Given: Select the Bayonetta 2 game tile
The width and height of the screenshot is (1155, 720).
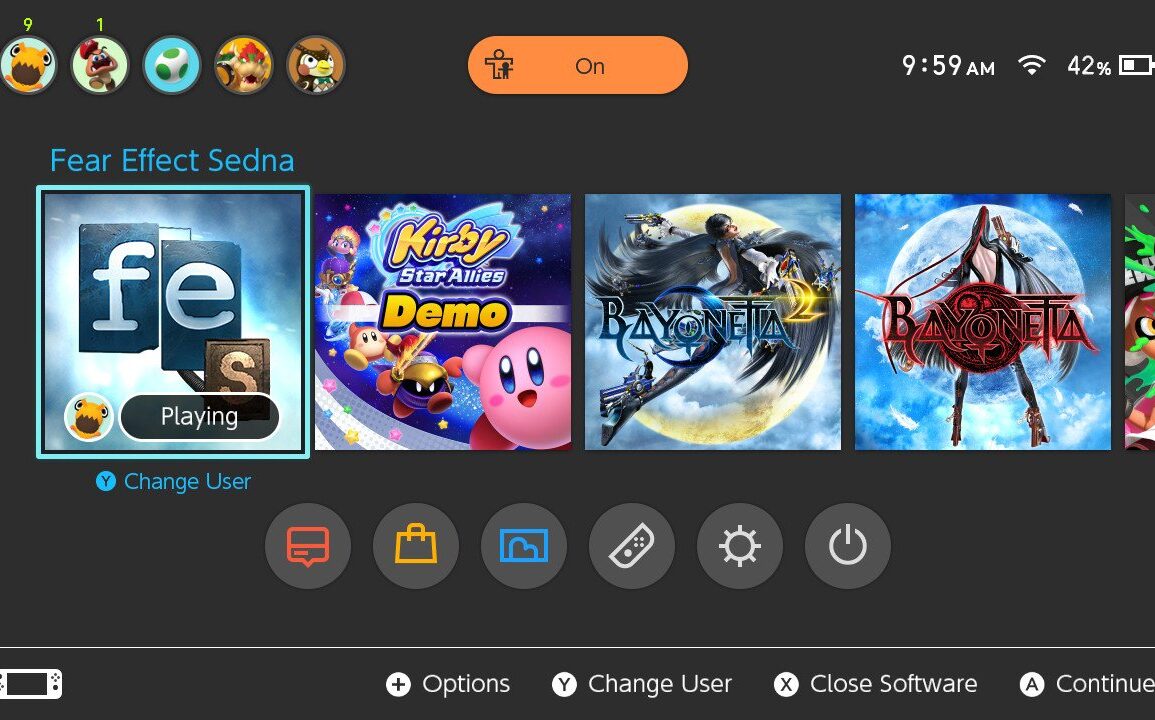Looking at the screenshot, I should (x=712, y=322).
